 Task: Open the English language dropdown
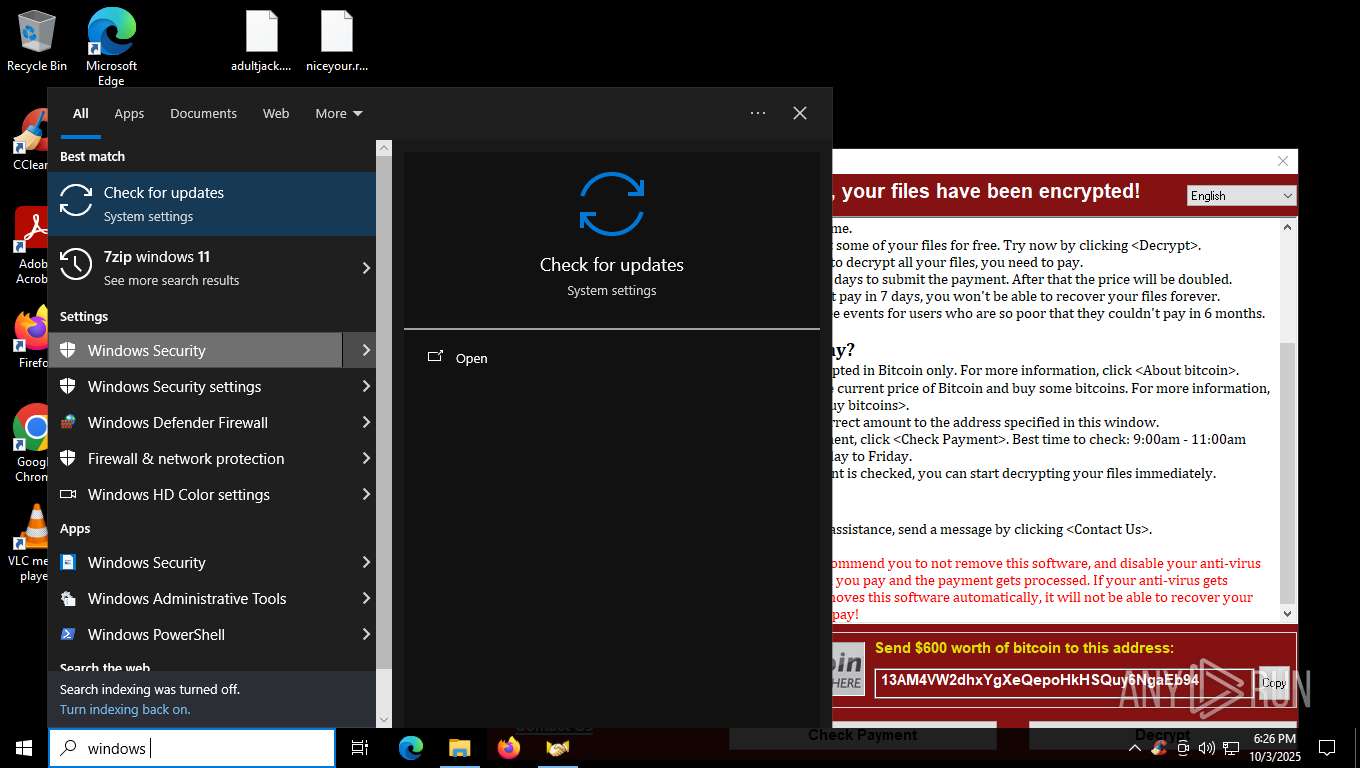click(1241, 196)
